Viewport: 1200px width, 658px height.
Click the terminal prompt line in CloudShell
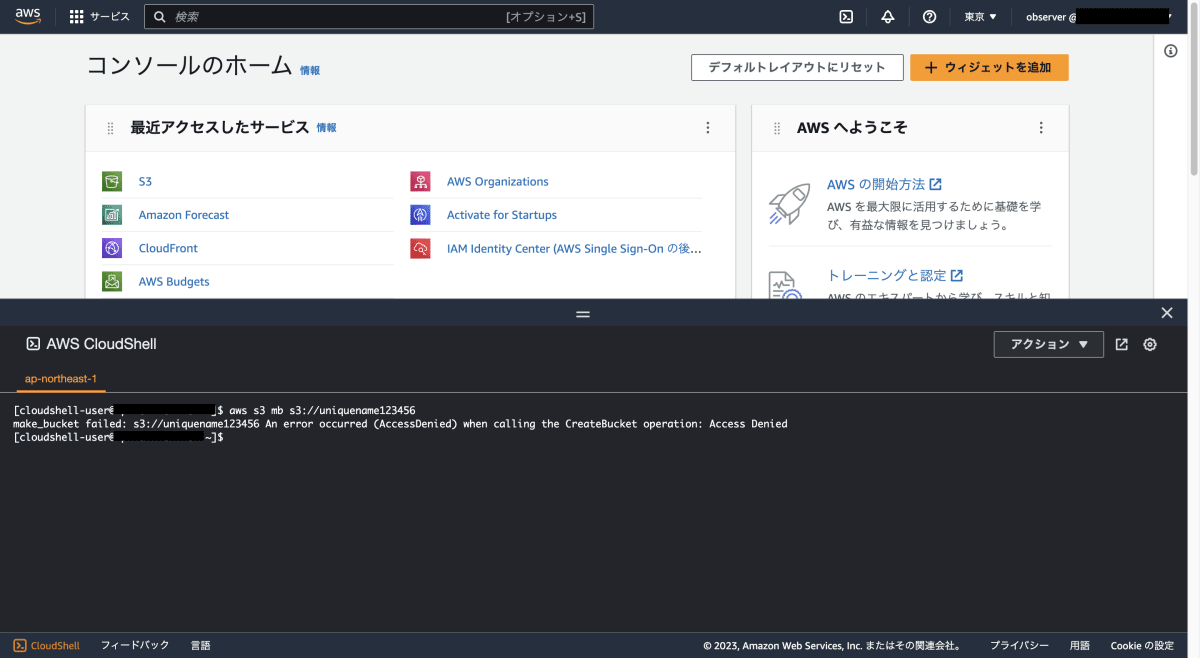119,437
